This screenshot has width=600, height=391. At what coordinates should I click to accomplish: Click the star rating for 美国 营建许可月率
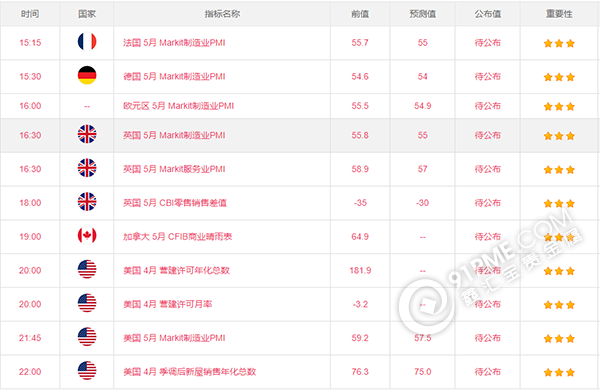tap(559, 305)
